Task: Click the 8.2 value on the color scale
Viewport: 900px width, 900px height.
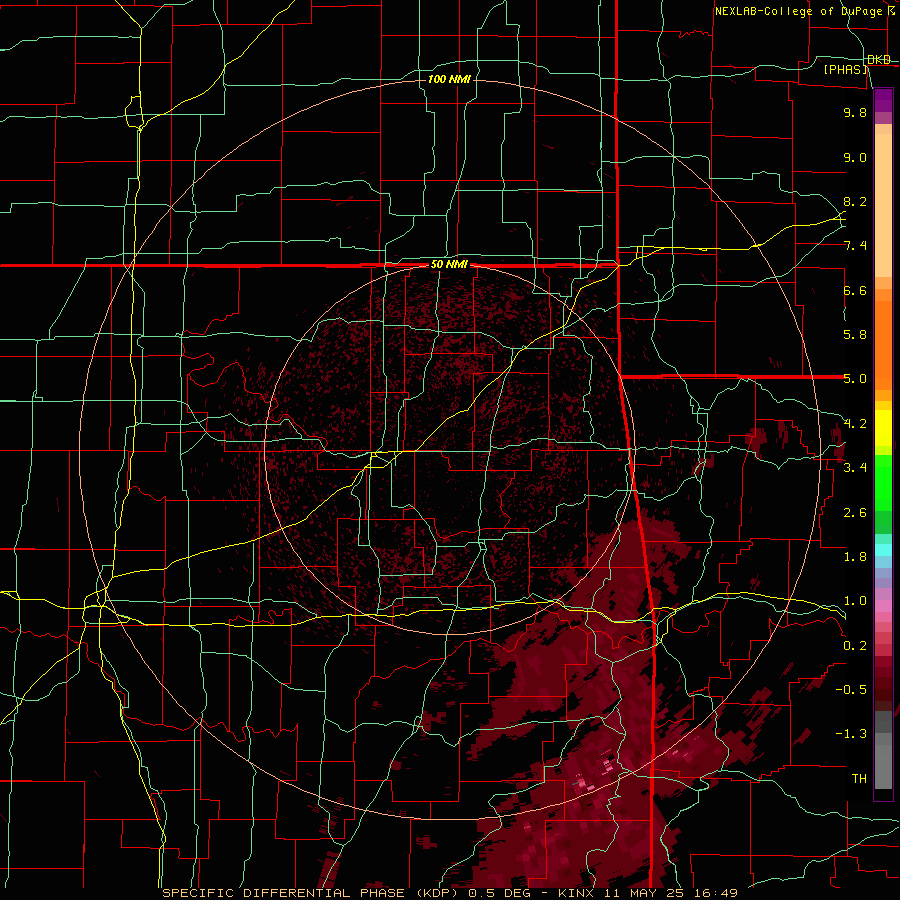Action: click(855, 201)
